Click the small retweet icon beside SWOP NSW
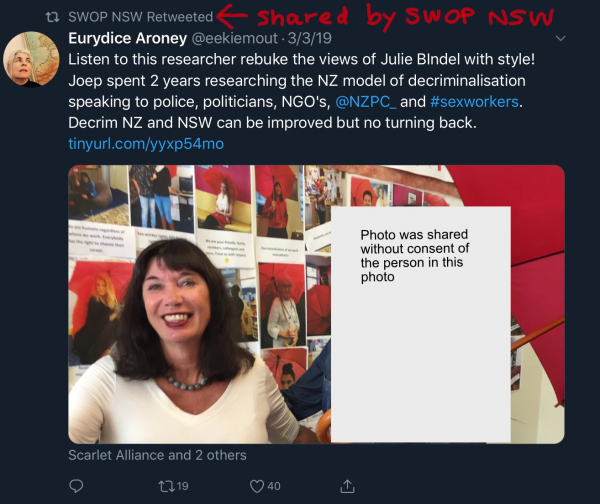This screenshot has height=504, width=600. point(52,17)
